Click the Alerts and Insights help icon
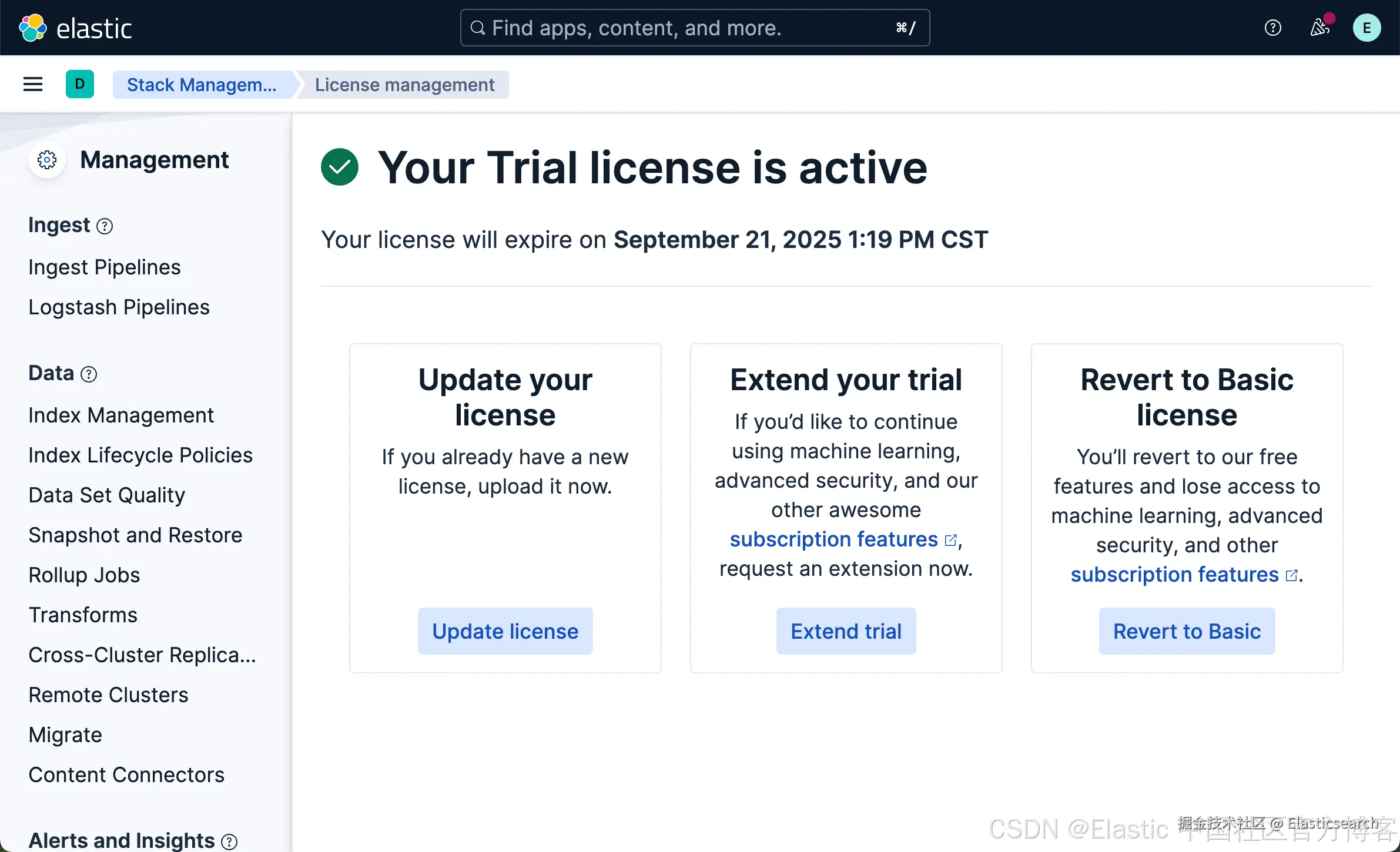1400x852 pixels. pos(229,841)
